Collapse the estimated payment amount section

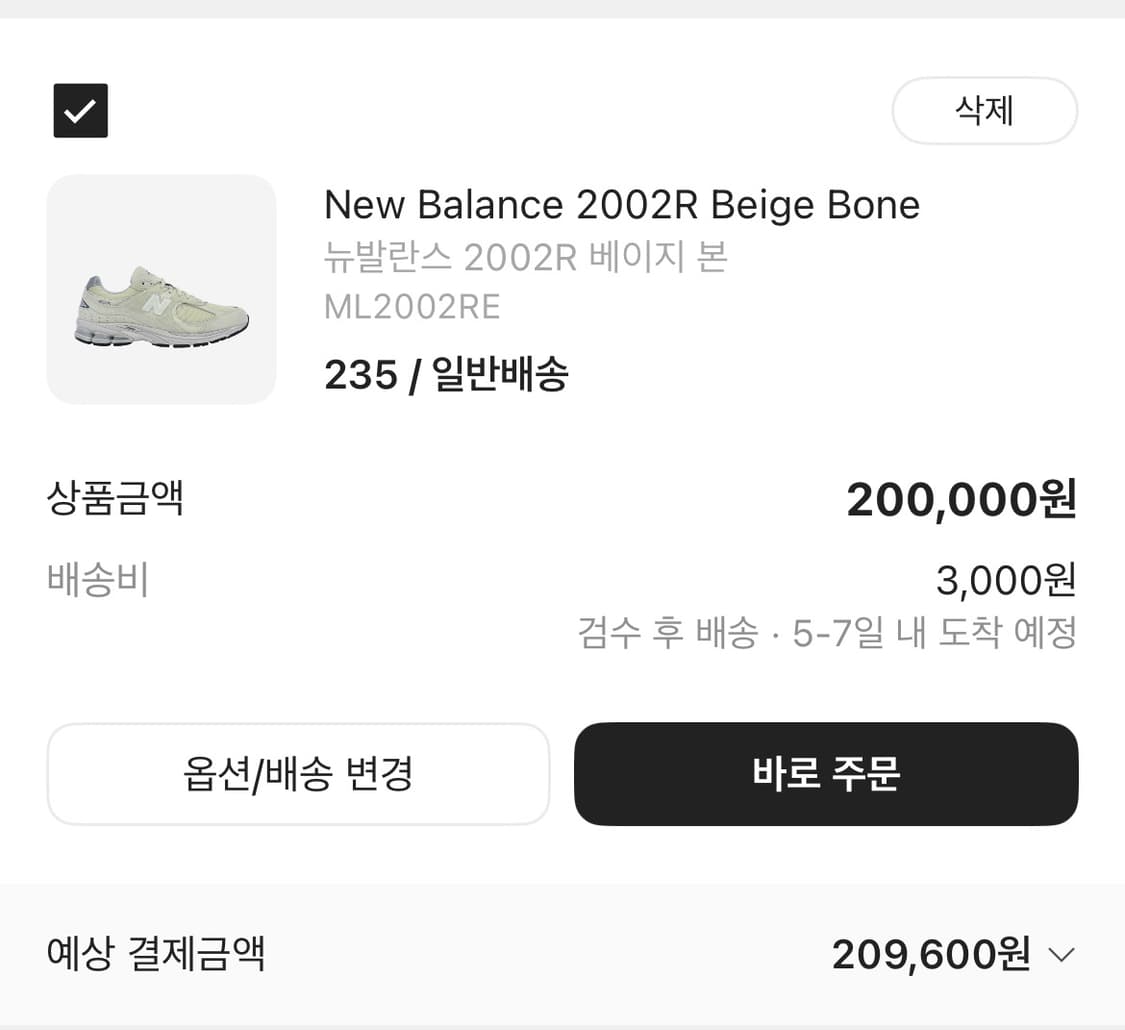1060,955
